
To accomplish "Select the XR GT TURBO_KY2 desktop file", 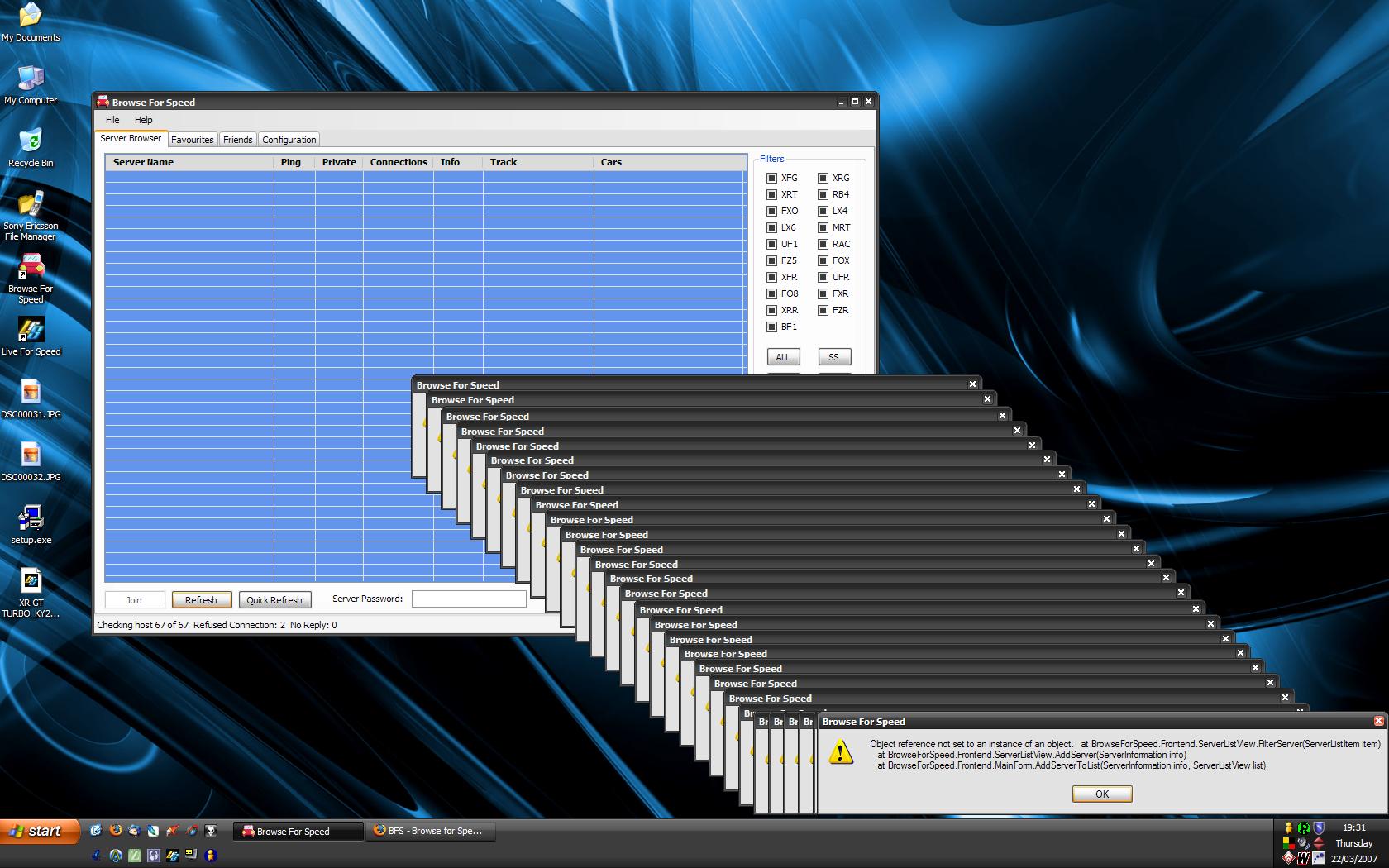I will pos(31,592).
